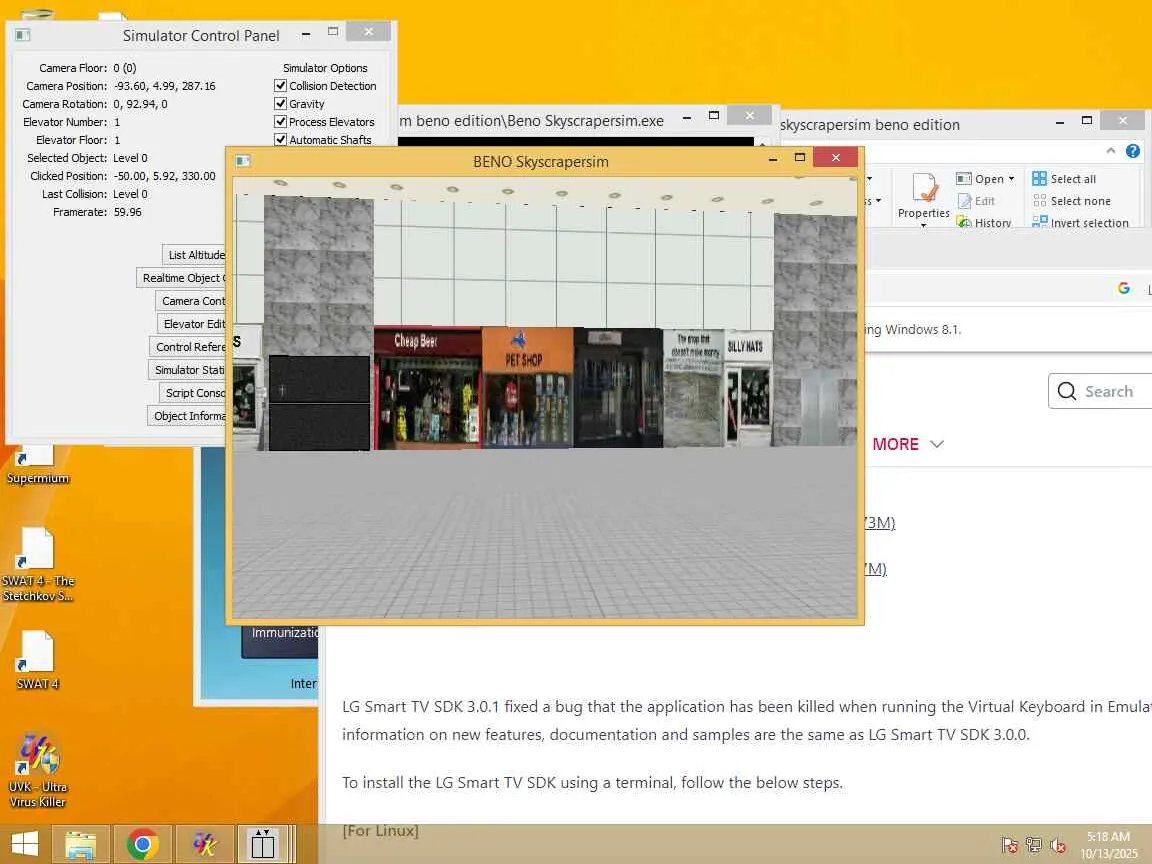
Task: Expand the MORE menu on webpage
Action: click(x=907, y=444)
